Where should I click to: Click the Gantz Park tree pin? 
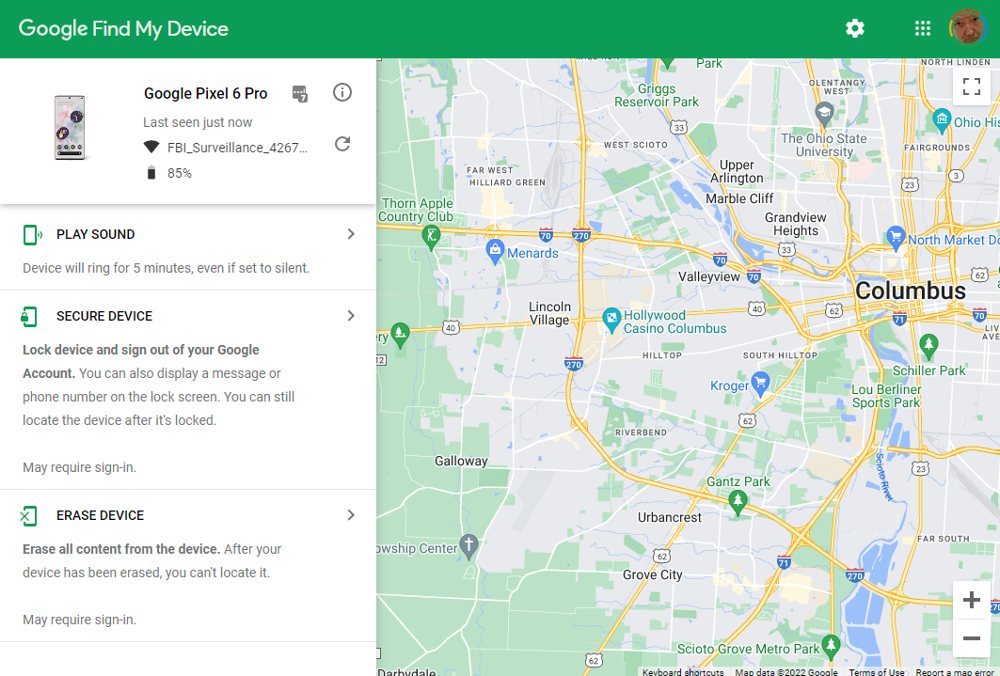point(738,502)
